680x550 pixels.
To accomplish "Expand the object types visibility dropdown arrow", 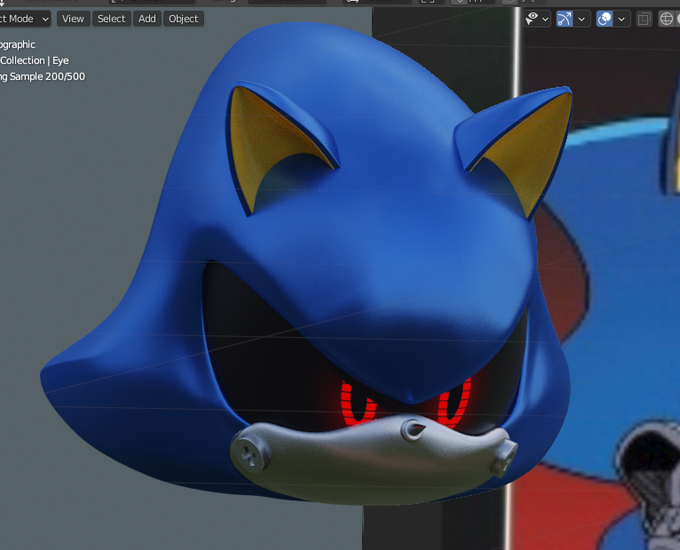I will (x=546, y=19).
